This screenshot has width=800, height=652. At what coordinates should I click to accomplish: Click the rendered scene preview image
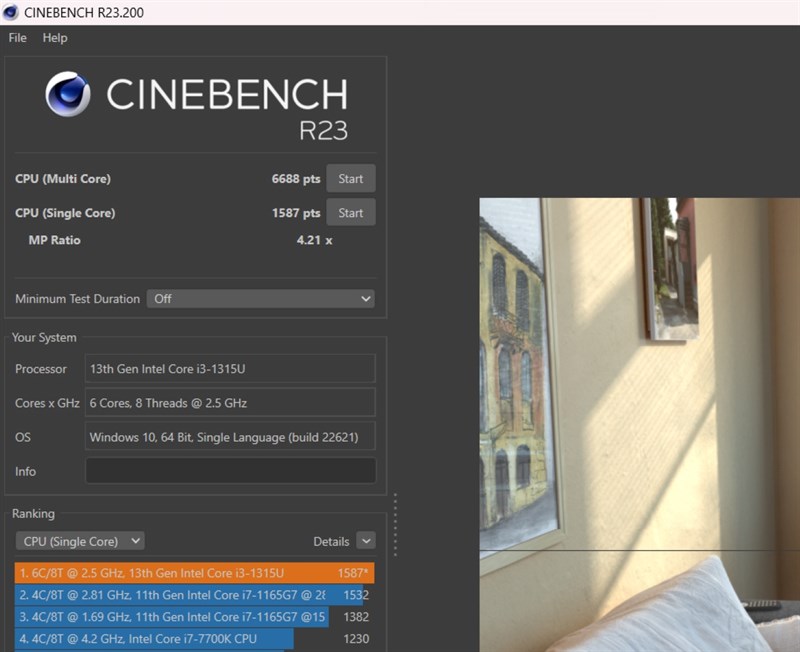[639, 424]
